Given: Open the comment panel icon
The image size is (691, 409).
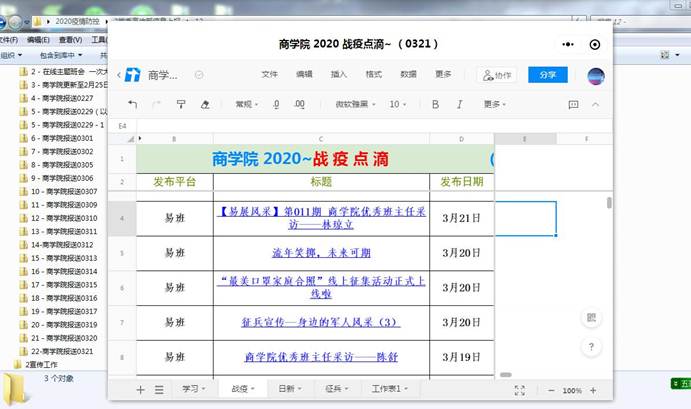Looking at the screenshot, I should click(573, 104).
